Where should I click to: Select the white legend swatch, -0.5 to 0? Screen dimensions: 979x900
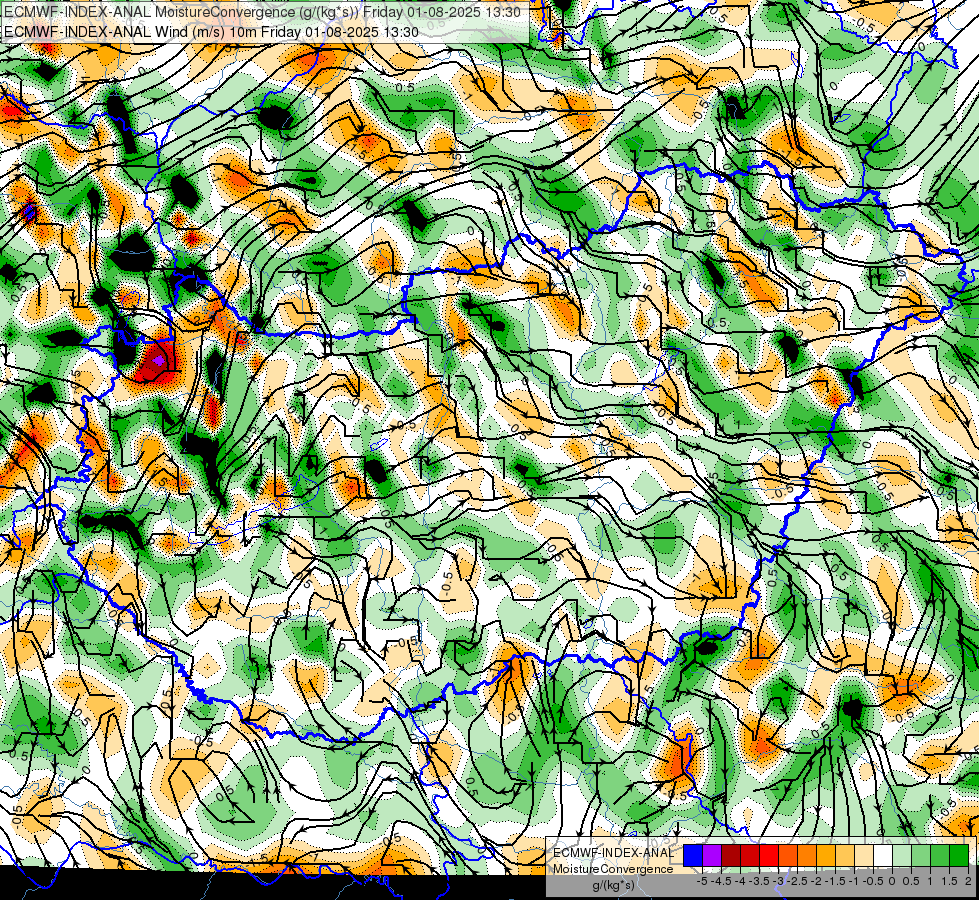(883, 856)
